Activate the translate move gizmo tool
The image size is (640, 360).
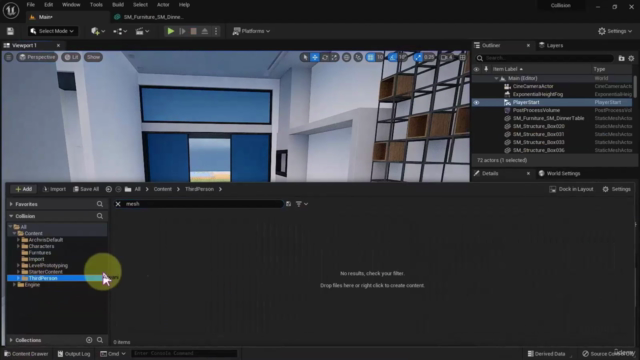click(x=315, y=58)
